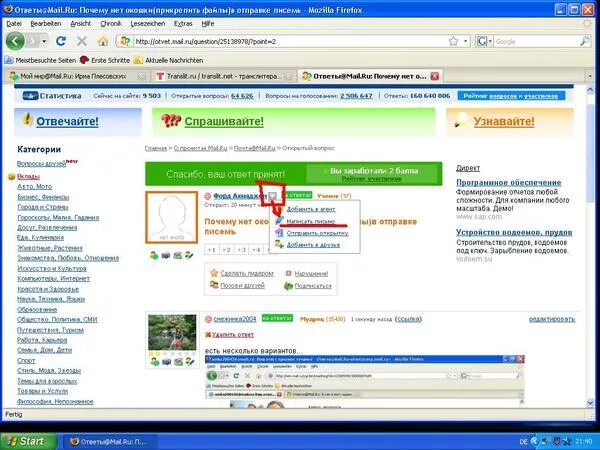Click the Firefox taskbar window button
The image size is (600, 450).
coord(108,442)
